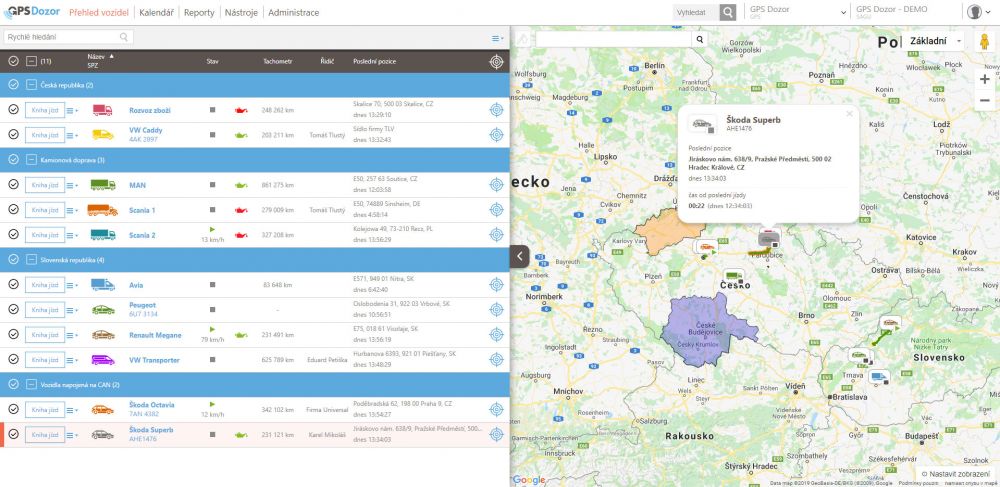Open Kniha jízd for Avia
1000x487 pixels.
point(45,285)
